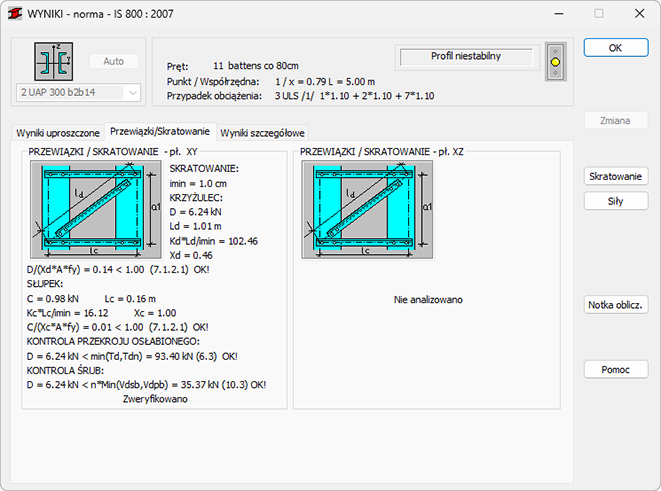Click the XZ plane lacing diagram

(x=367, y=210)
